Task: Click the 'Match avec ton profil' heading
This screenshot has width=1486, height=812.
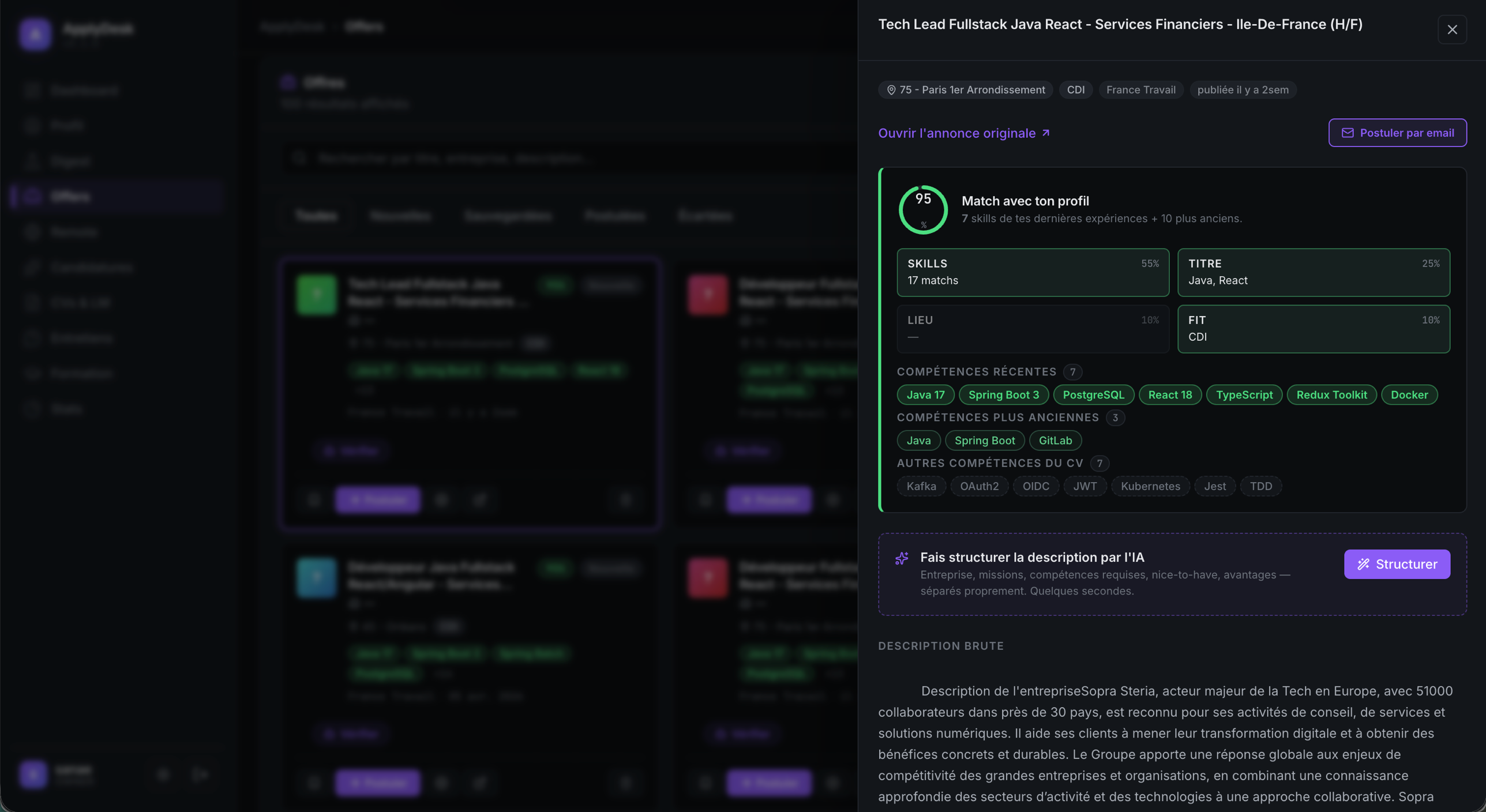Action: click(1025, 201)
